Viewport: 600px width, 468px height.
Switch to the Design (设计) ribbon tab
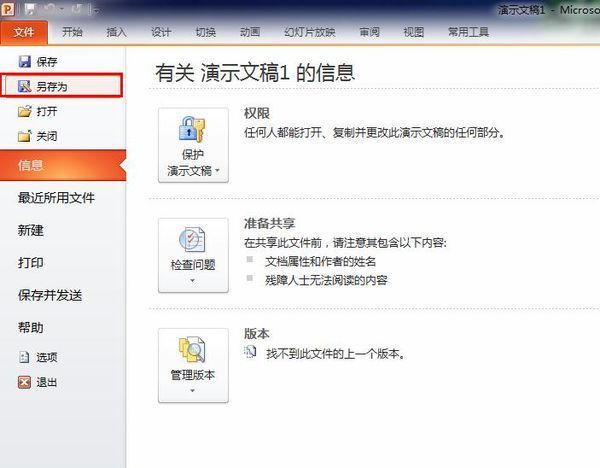pos(161,31)
